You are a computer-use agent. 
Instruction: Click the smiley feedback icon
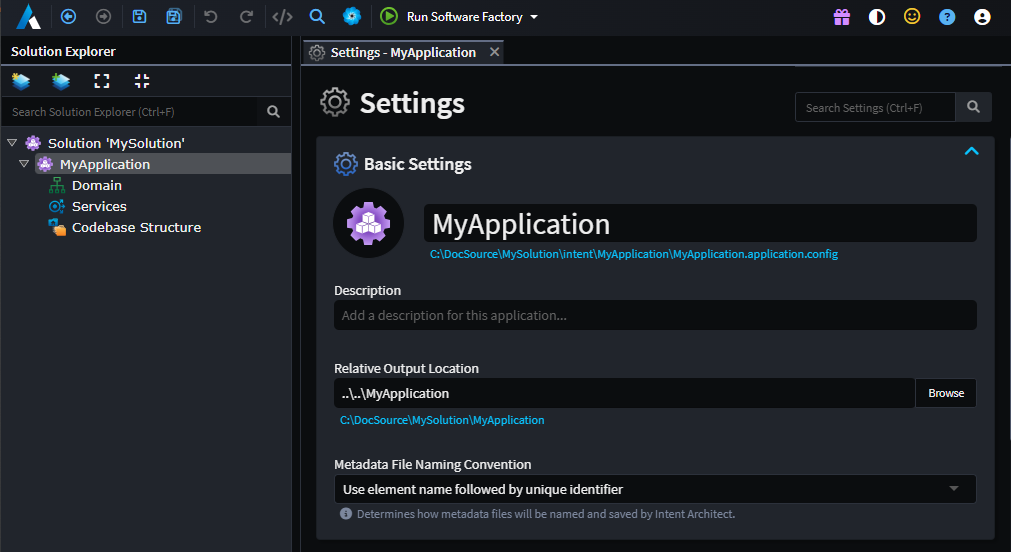point(912,16)
